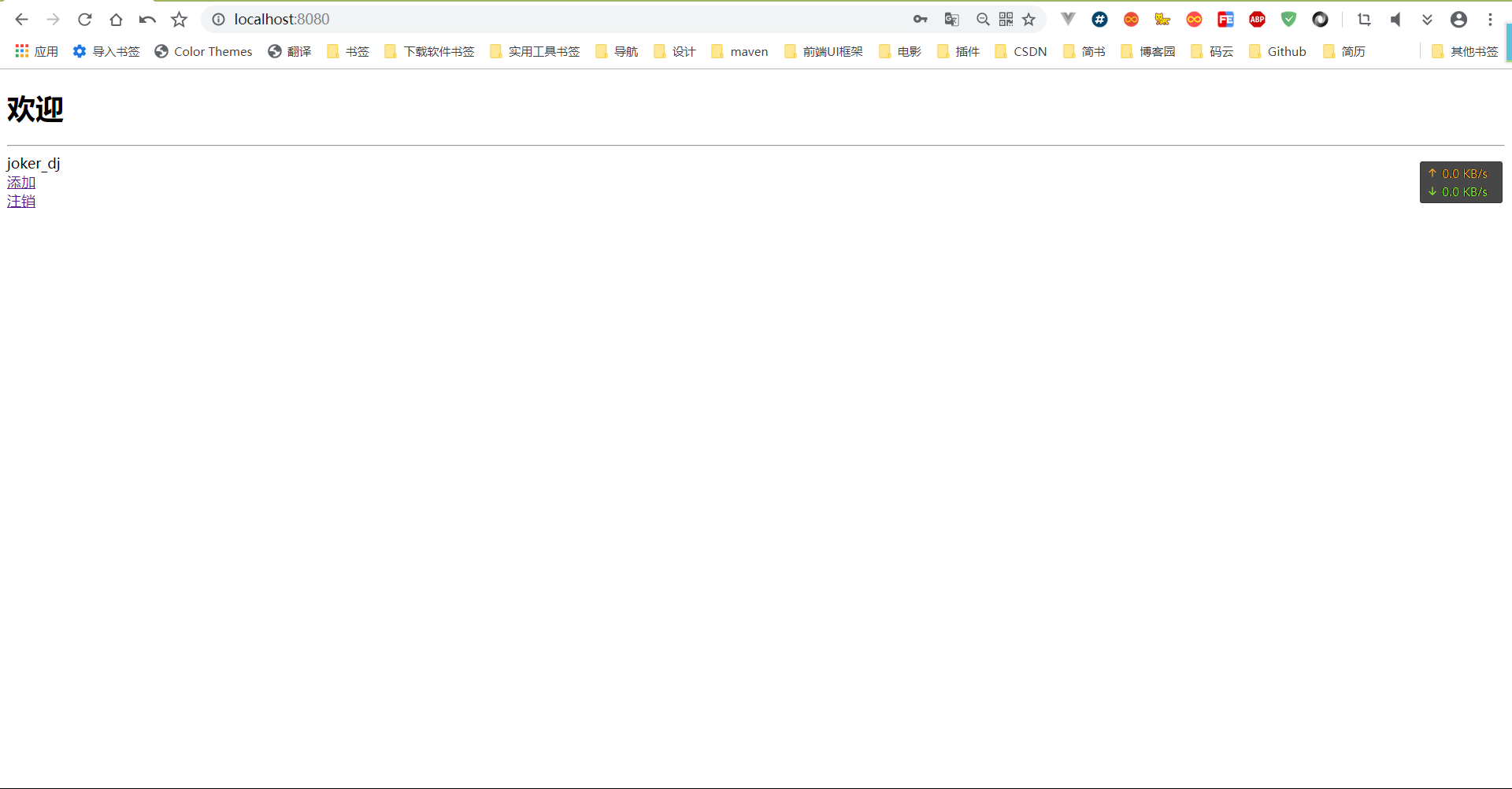Mute tab with the speaker icon

[1395, 20]
